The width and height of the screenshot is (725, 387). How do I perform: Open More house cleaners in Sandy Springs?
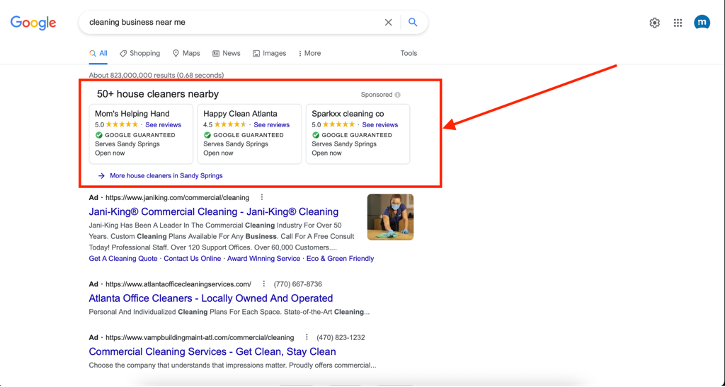[x=166, y=176]
